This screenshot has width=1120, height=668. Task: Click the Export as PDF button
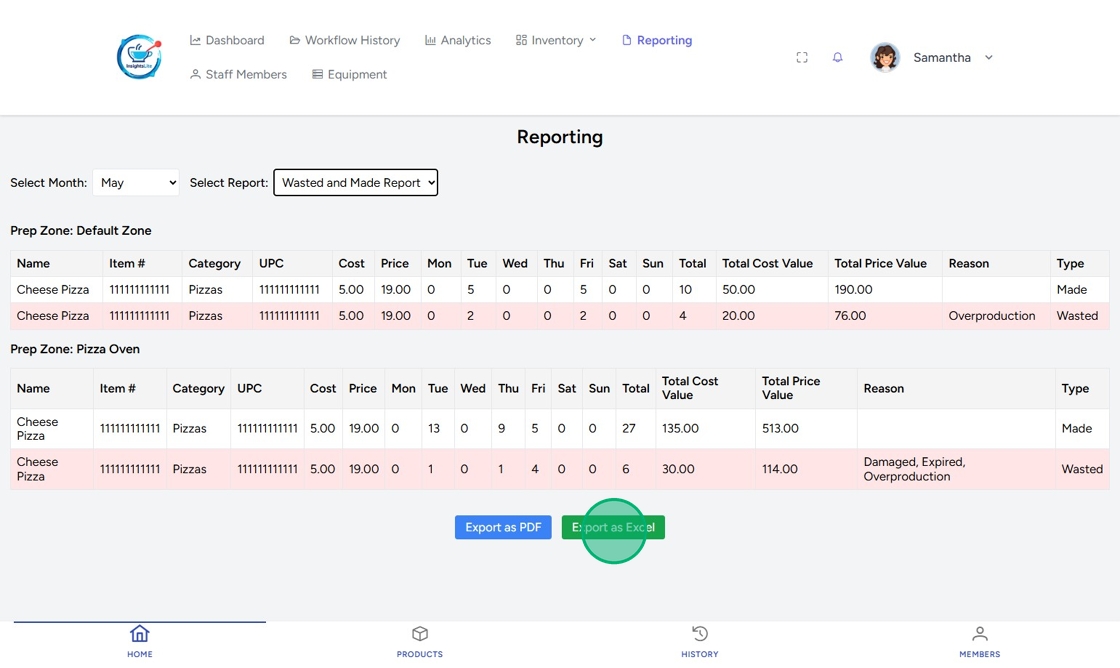pos(503,527)
